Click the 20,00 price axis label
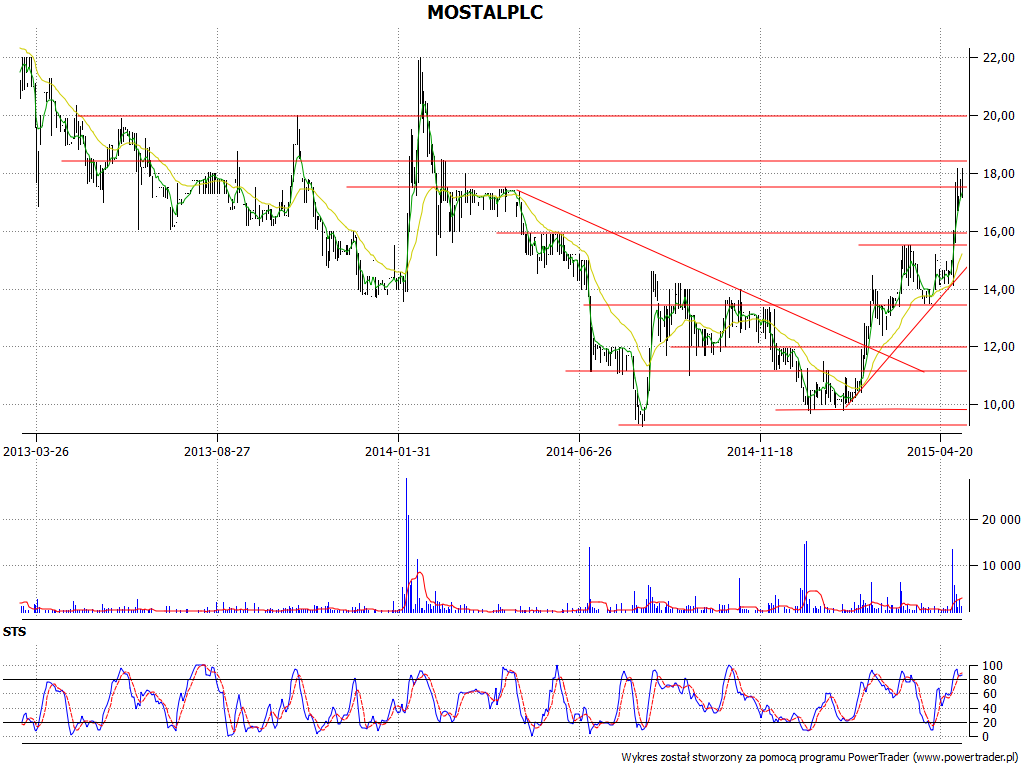Viewport: 1024px width, 768px height. pyautogui.click(x=999, y=116)
